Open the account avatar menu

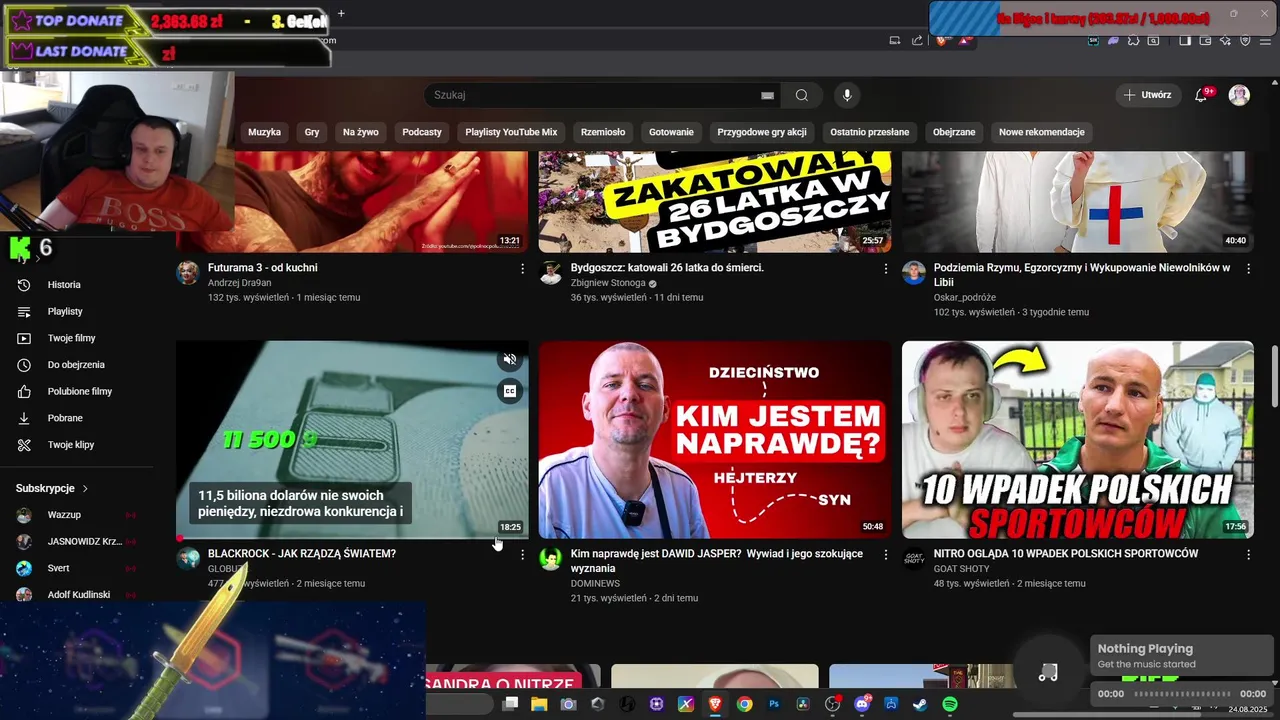(x=1239, y=95)
